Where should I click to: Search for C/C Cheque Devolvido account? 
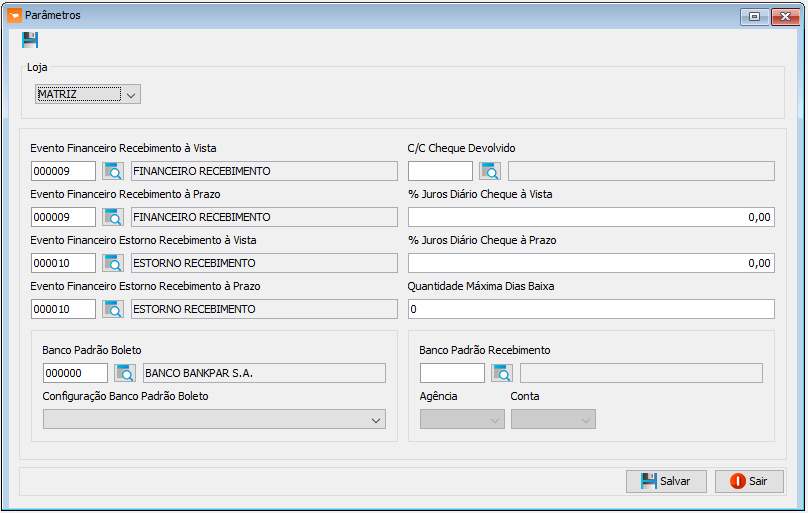490,171
